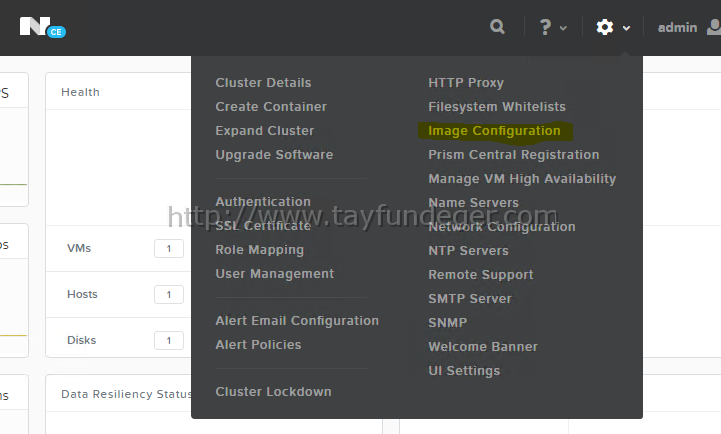Click the Hosts count box
Image resolution: width=721 pixels, height=434 pixels.
coord(169,294)
